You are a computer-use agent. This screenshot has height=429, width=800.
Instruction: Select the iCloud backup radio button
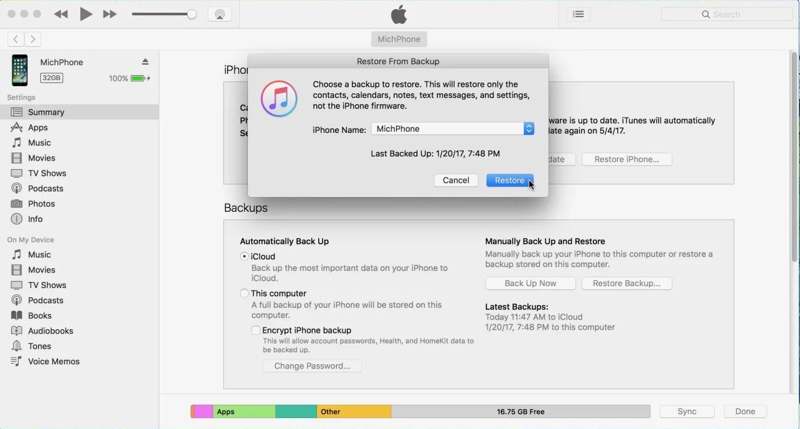(x=244, y=257)
